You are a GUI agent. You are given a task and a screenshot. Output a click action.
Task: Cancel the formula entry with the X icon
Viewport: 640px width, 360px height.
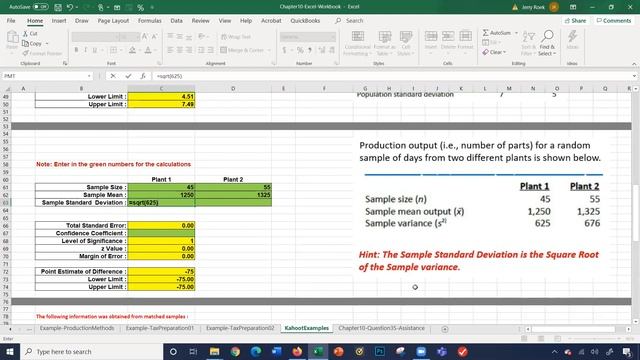pos(113,76)
